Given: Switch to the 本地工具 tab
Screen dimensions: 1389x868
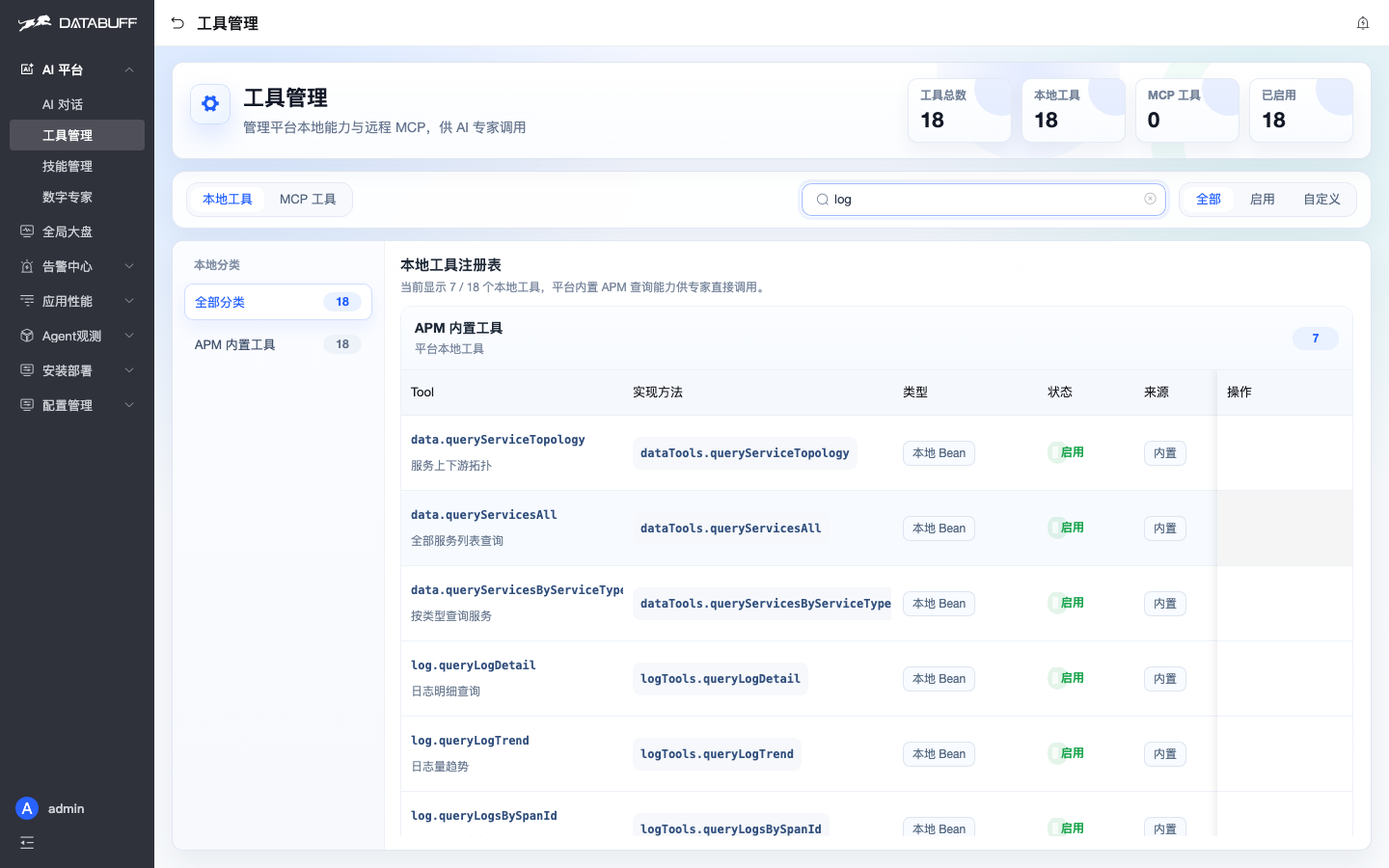Looking at the screenshot, I should [228, 200].
